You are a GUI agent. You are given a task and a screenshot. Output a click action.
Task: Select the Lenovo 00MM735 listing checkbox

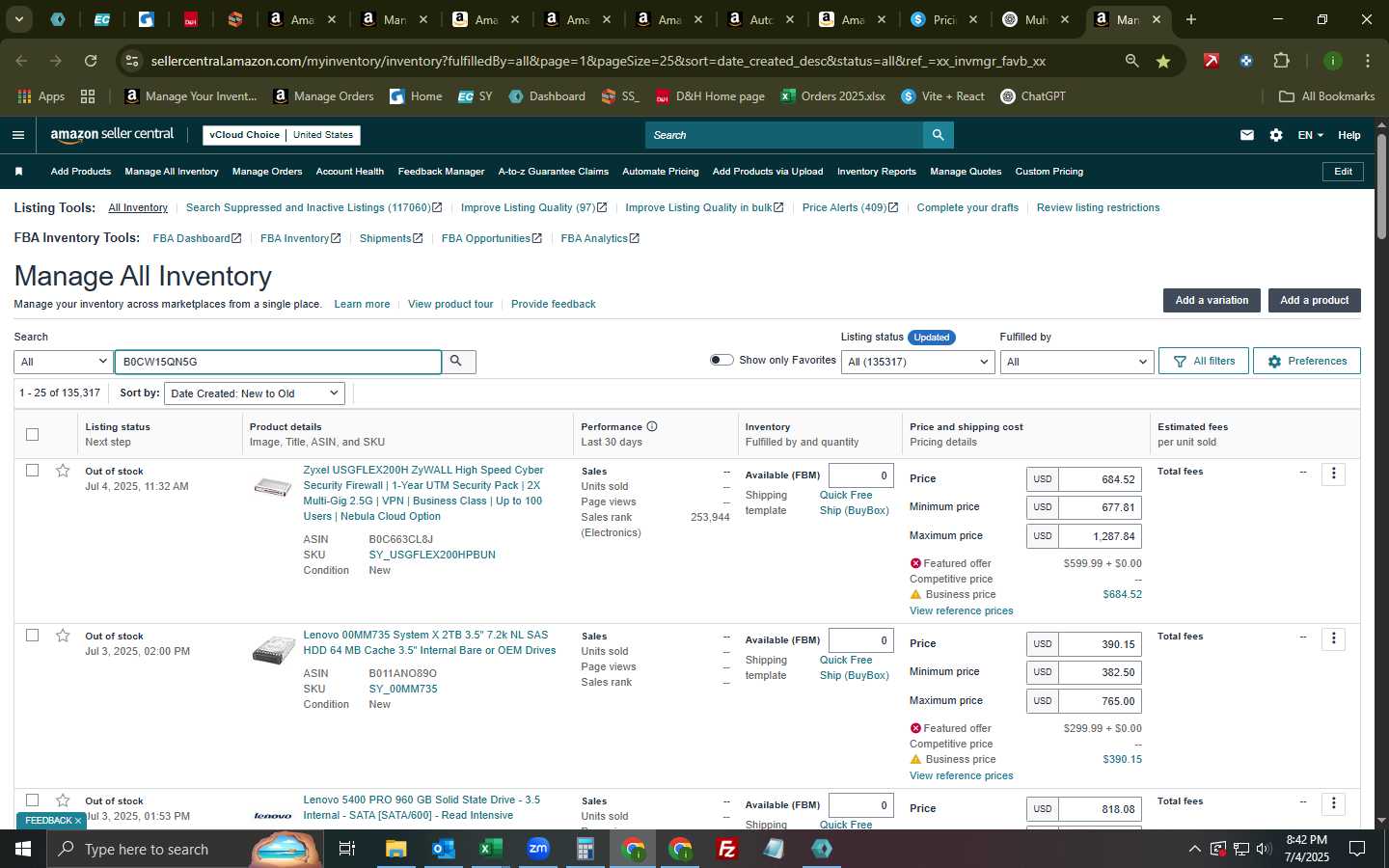point(32,636)
